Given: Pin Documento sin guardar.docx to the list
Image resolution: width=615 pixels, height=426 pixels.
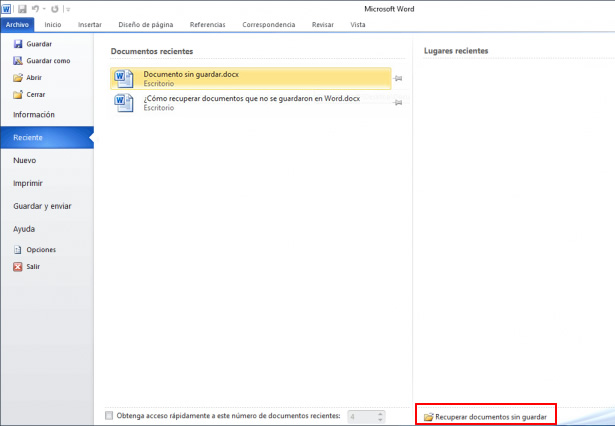Looking at the screenshot, I should (x=398, y=78).
